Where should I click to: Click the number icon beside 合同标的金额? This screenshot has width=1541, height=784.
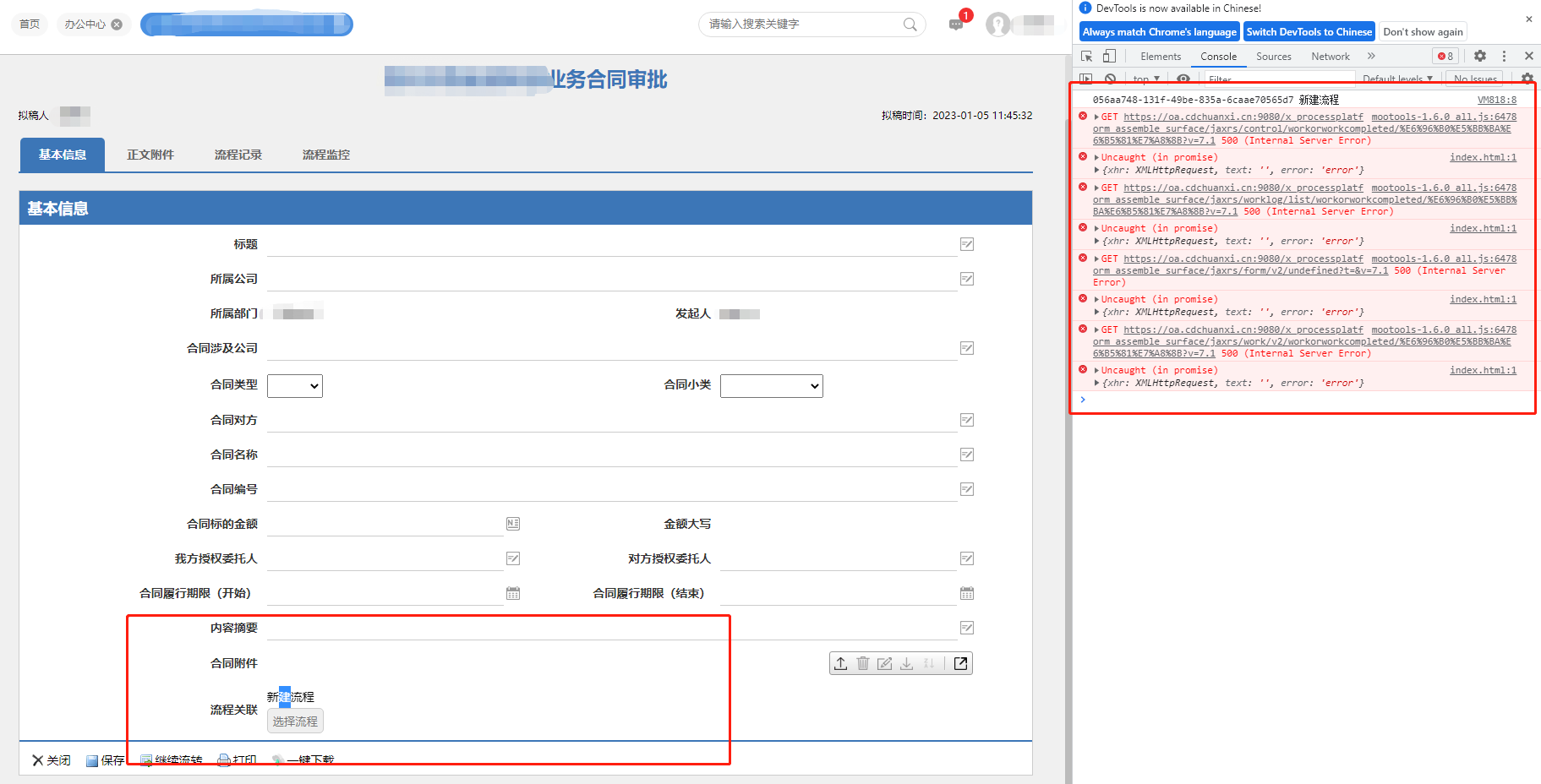coord(513,524)
